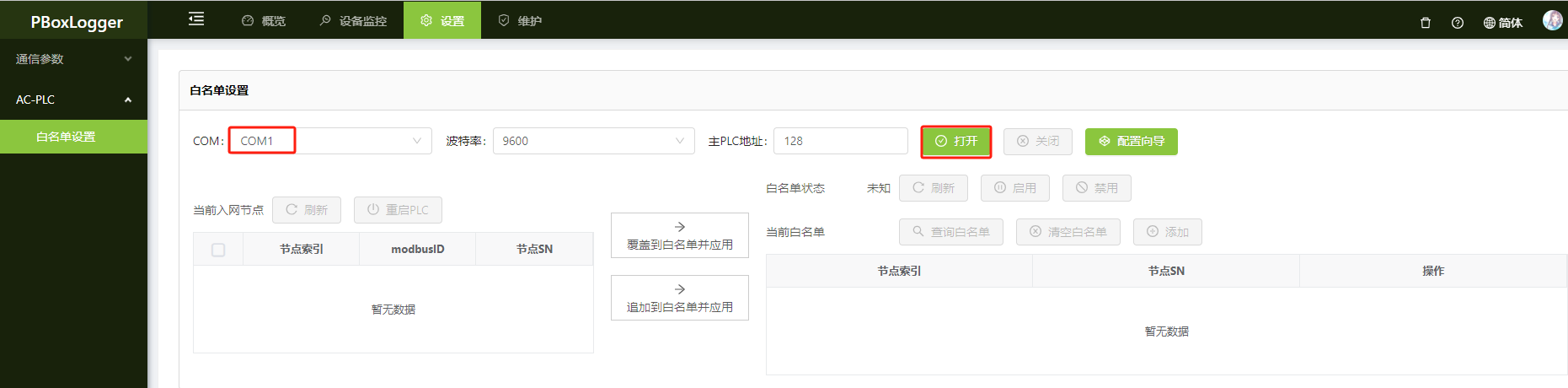Open the COM port dropdown

(330, 141)
